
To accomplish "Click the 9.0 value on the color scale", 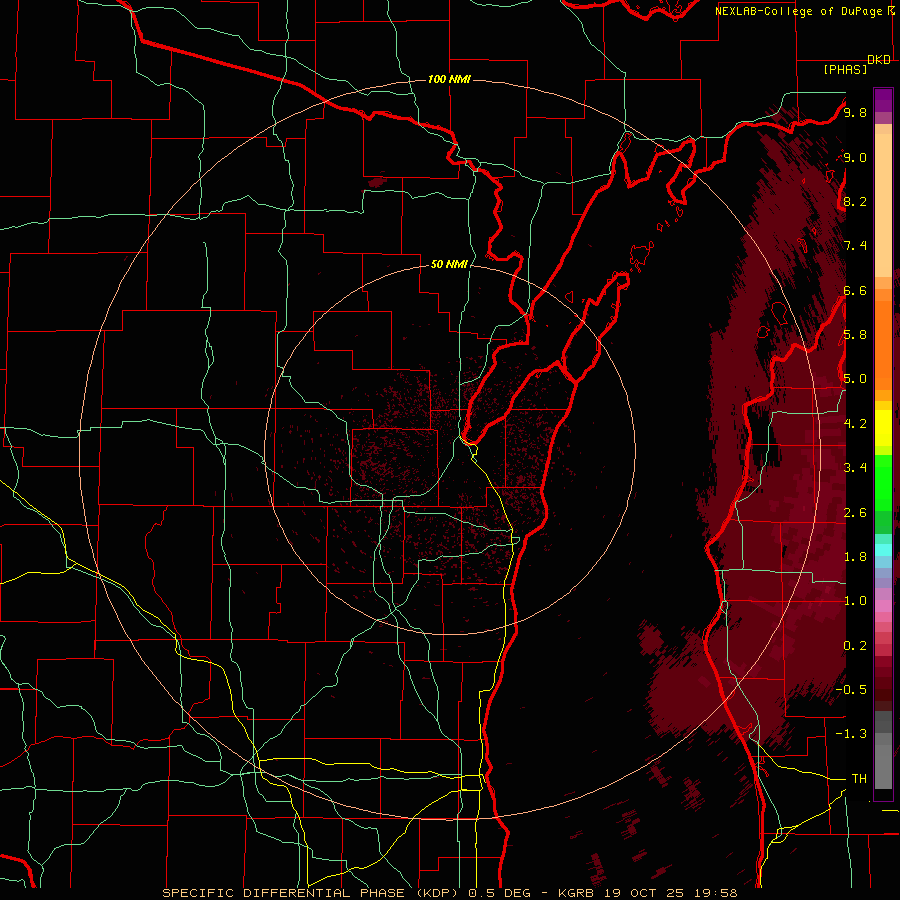I will [x=855, y=157].
